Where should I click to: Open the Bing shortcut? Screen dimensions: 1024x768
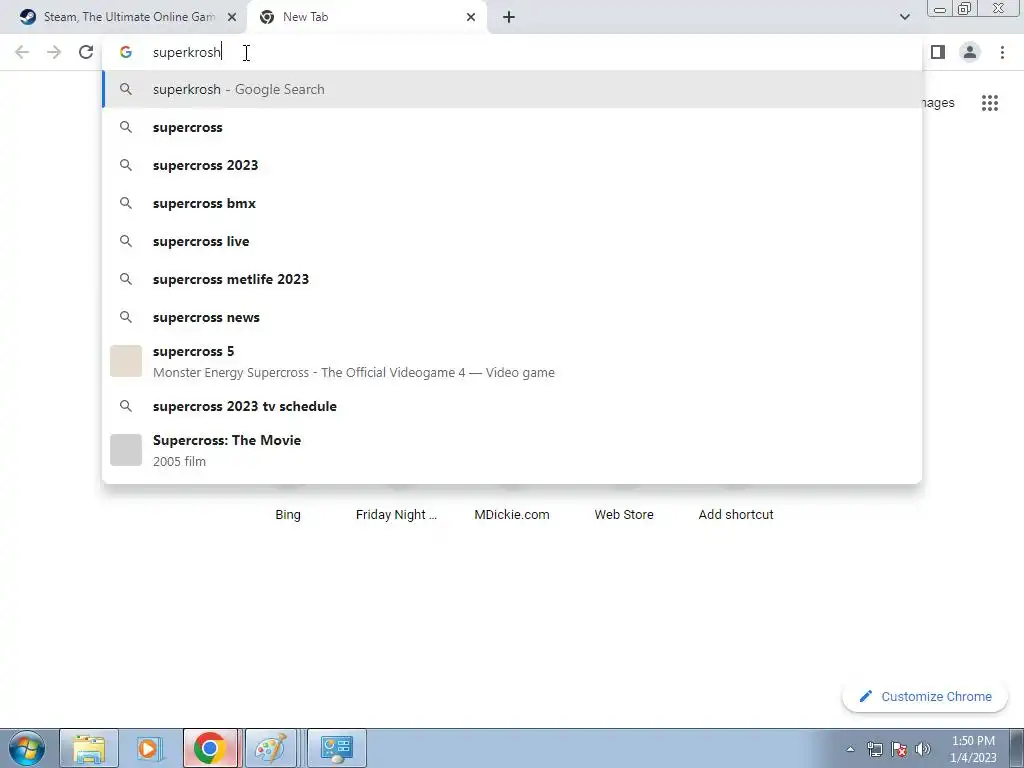[x=288, y=515]
